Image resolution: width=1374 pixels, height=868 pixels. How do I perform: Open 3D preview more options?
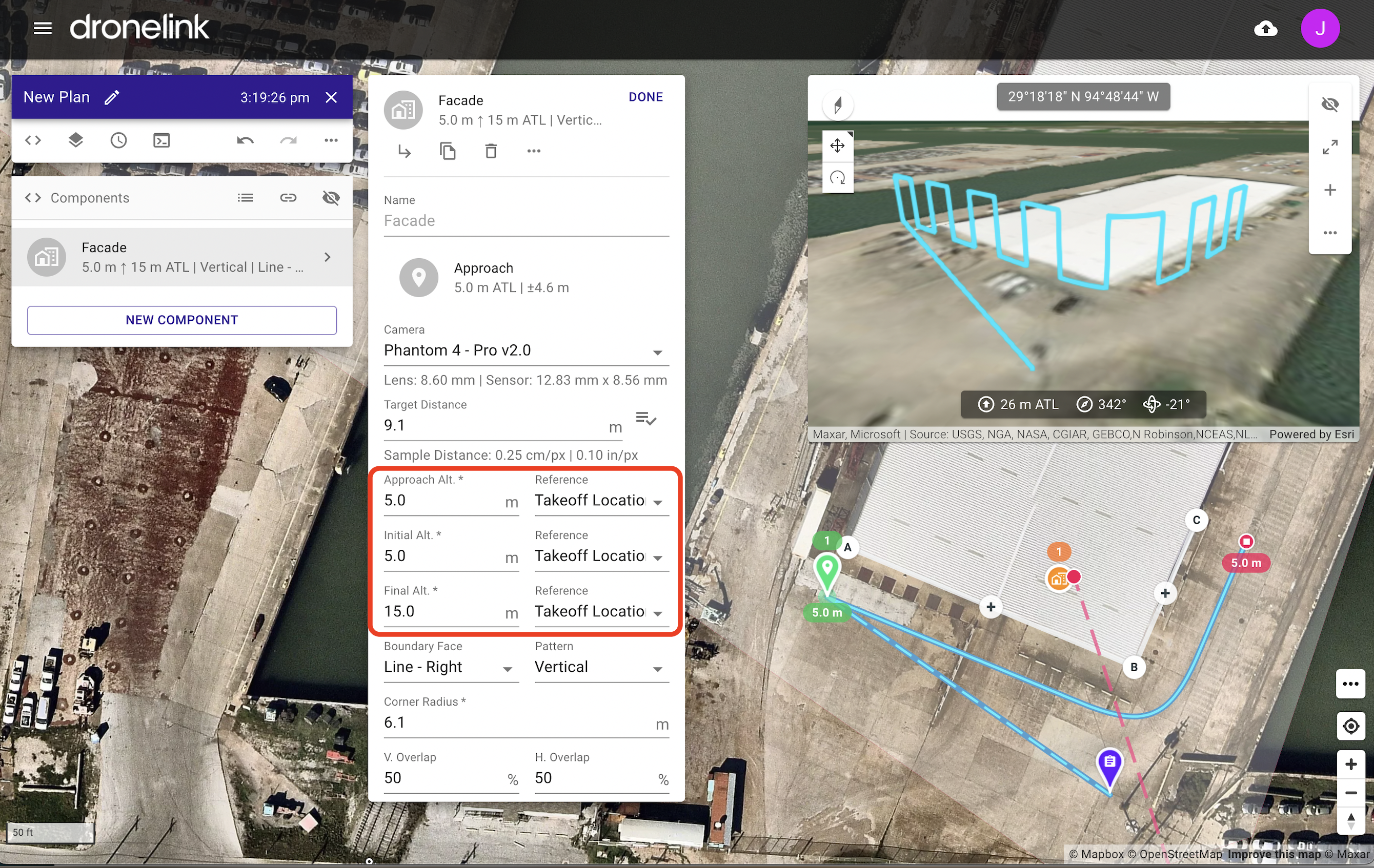pos(1329,233)
